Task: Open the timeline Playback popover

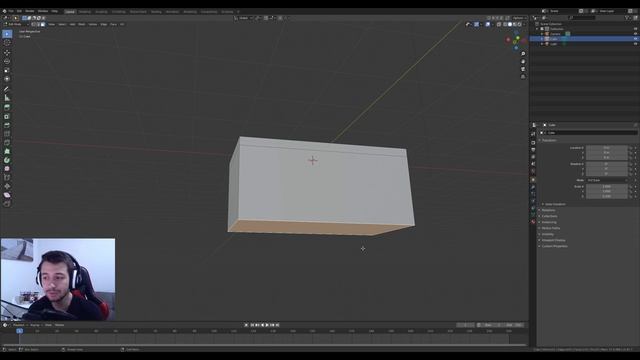Action: [x=20, y=325]
